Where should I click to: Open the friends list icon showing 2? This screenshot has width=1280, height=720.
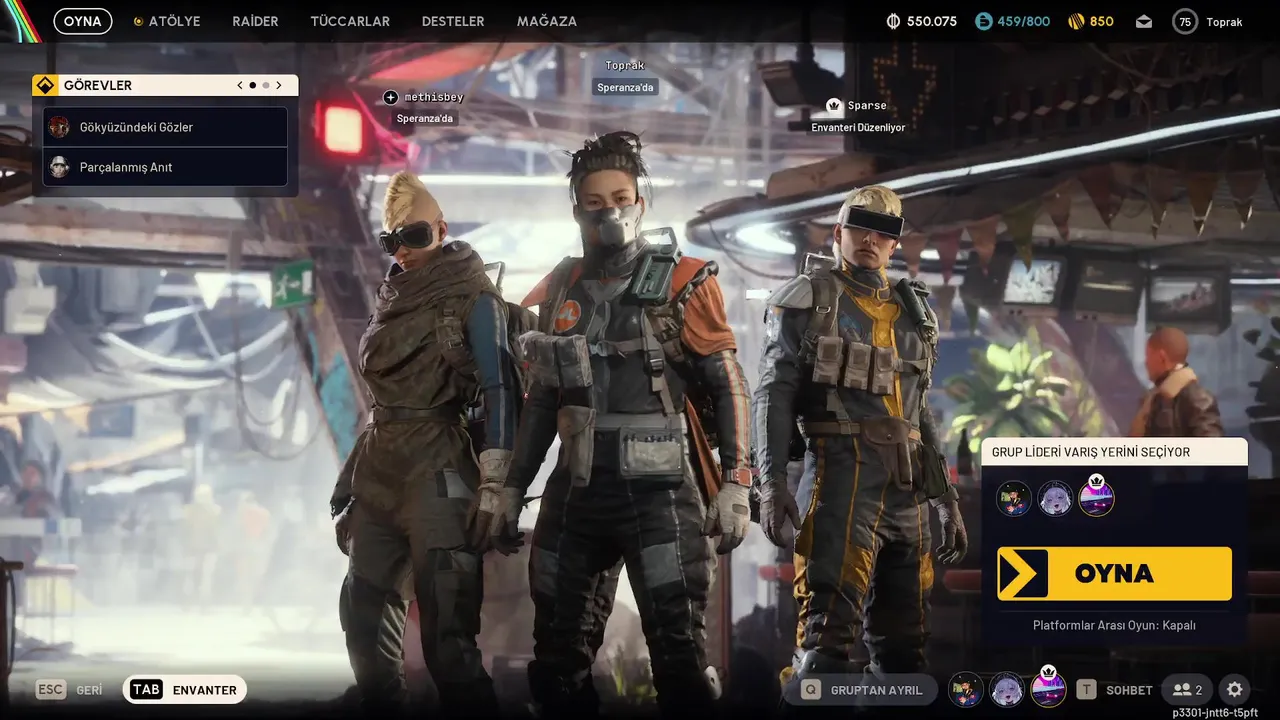pos(1188,690)
